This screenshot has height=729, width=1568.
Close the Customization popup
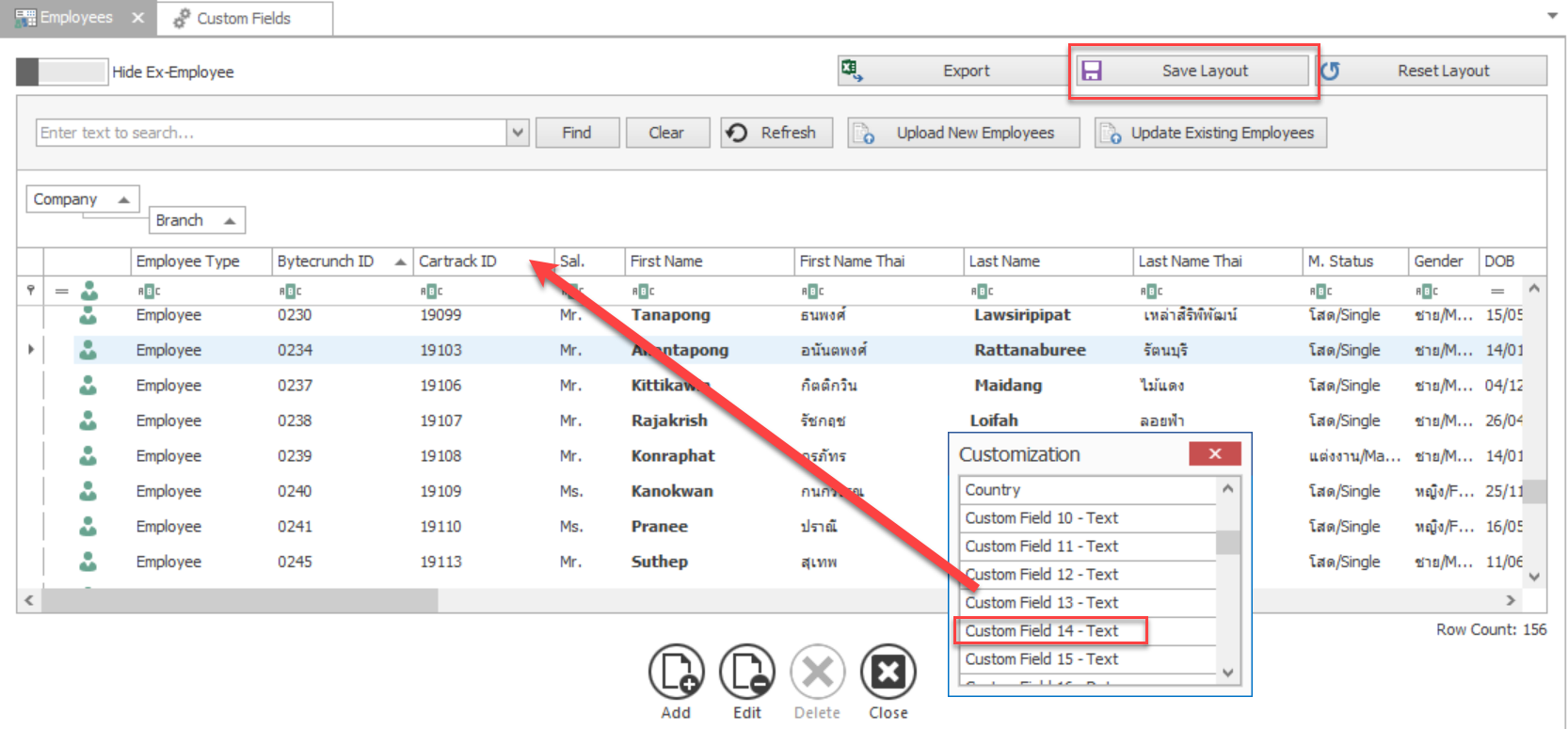tap(1214, 454)
